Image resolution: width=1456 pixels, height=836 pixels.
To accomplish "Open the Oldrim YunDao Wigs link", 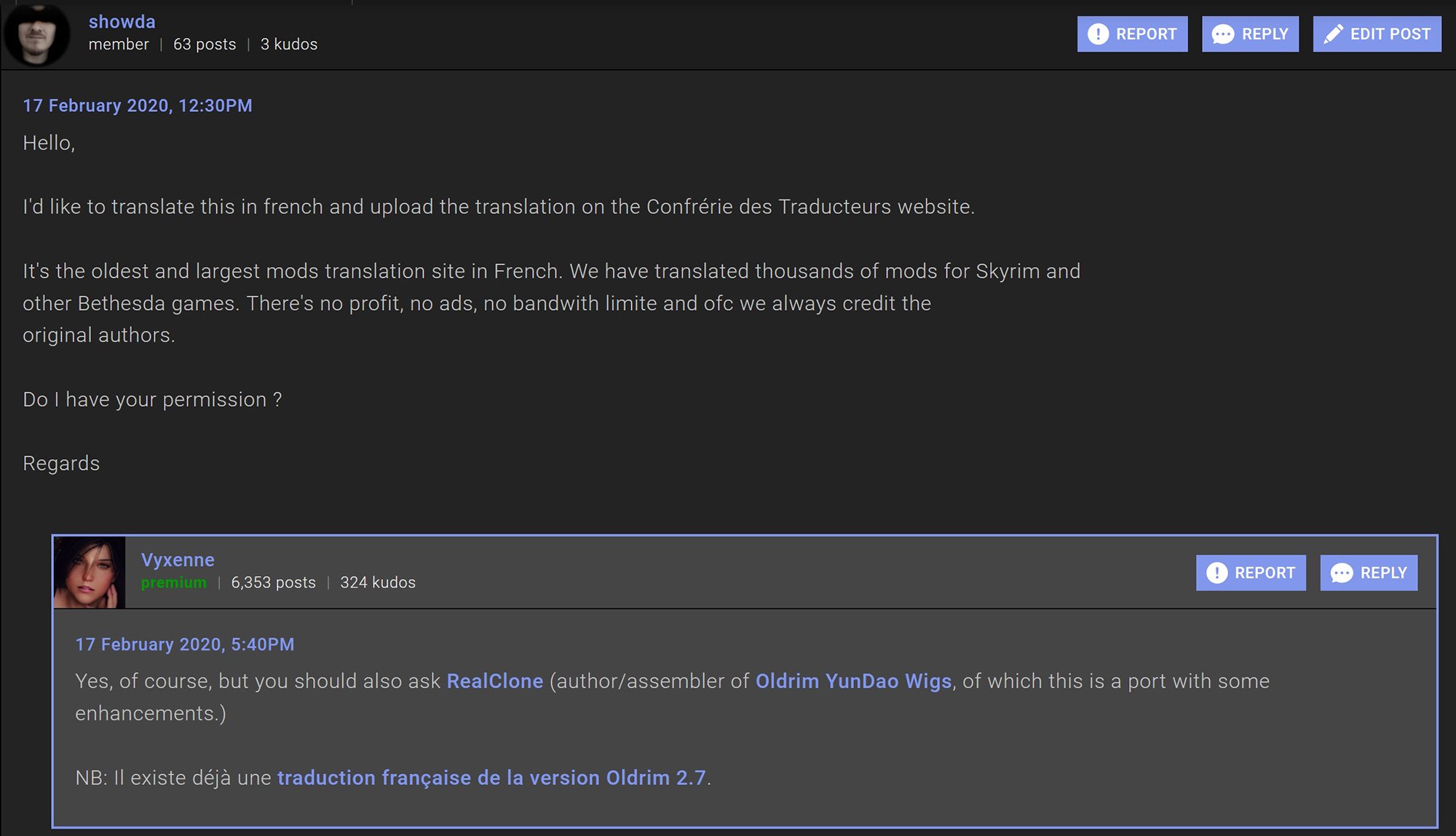I will click(853, 681).
